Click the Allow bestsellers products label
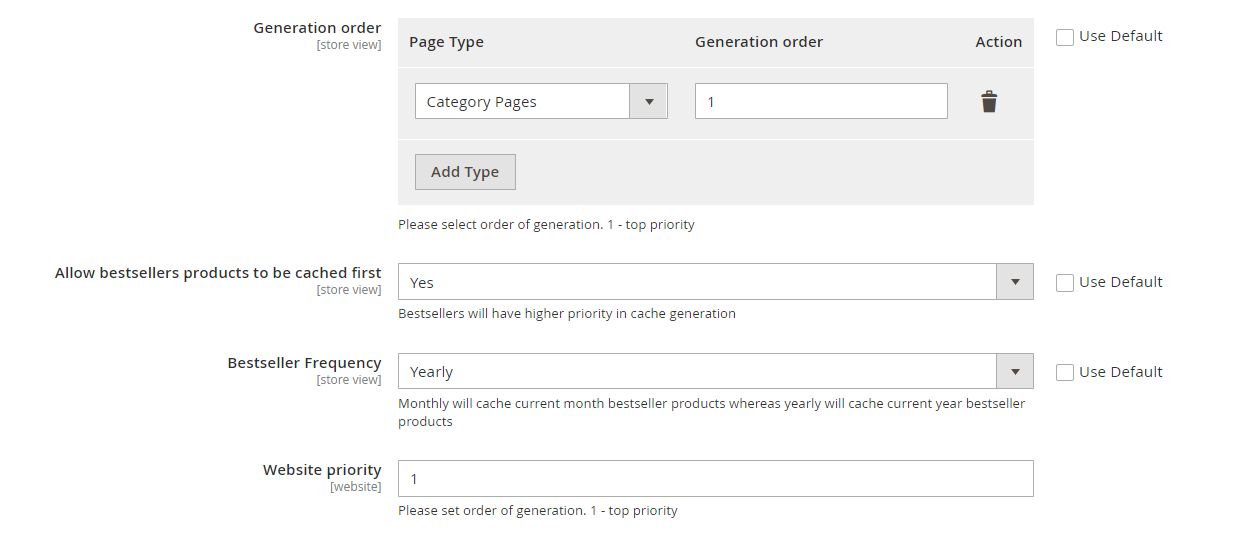The width and height of the screenshot is (1235, 541). (218, 273)
